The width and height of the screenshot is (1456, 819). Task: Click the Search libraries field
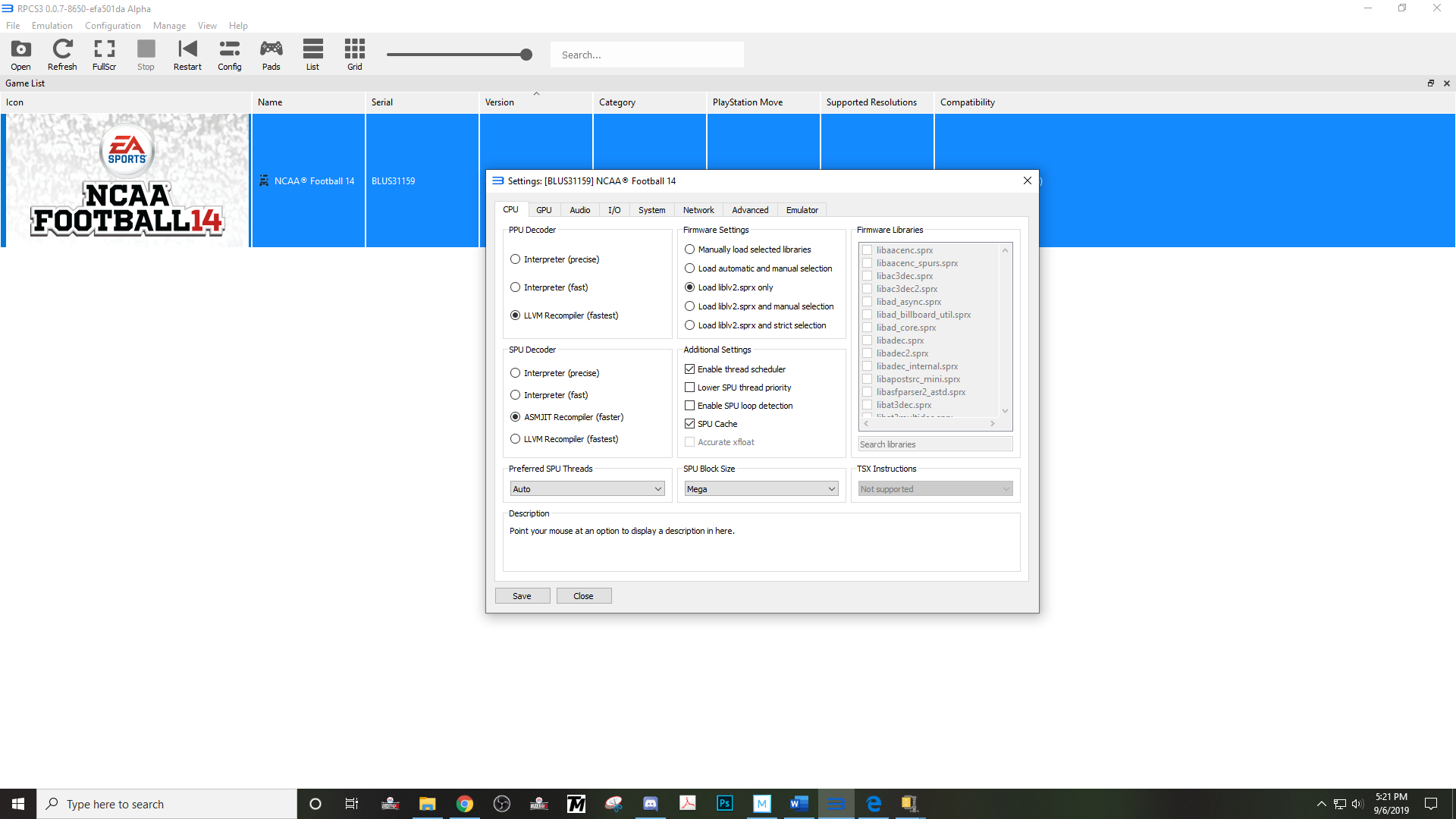935,444
